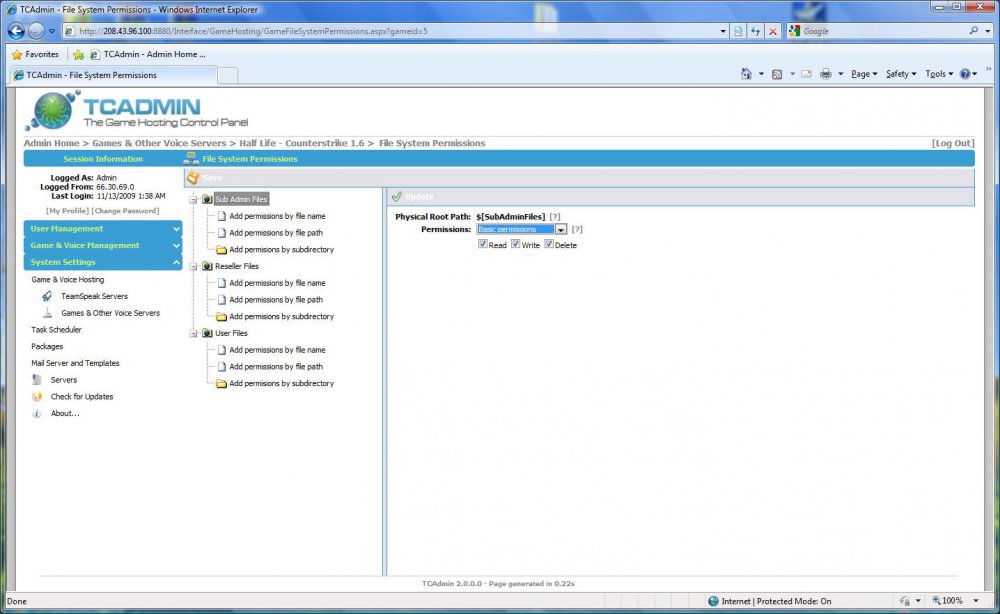Click the About info icon
This screenshot has height=614, width=1000.
click(x=37, y=414)
